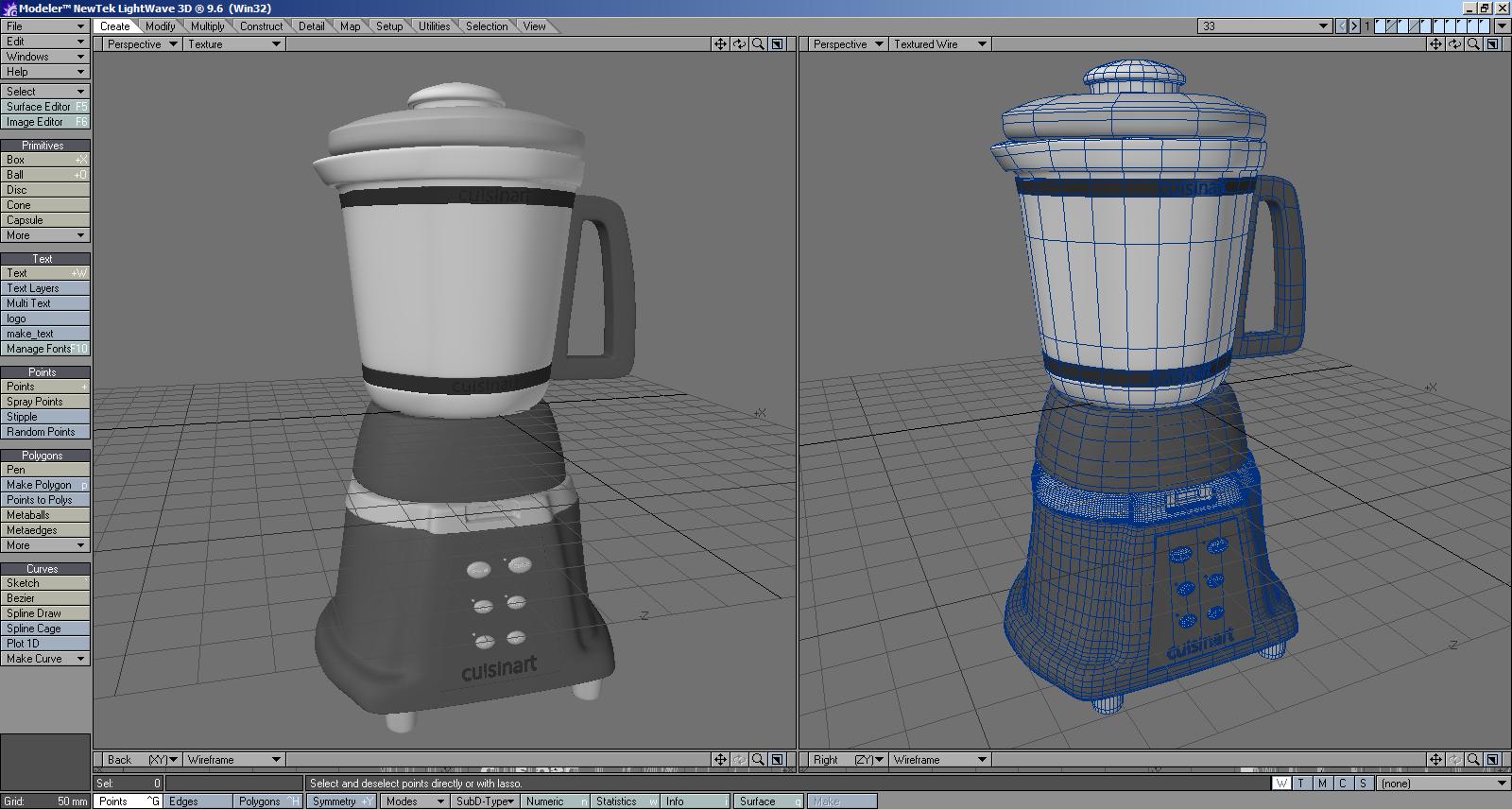
Task: Open the (none) vertex map dropdown
Action: coord(1443,784)
